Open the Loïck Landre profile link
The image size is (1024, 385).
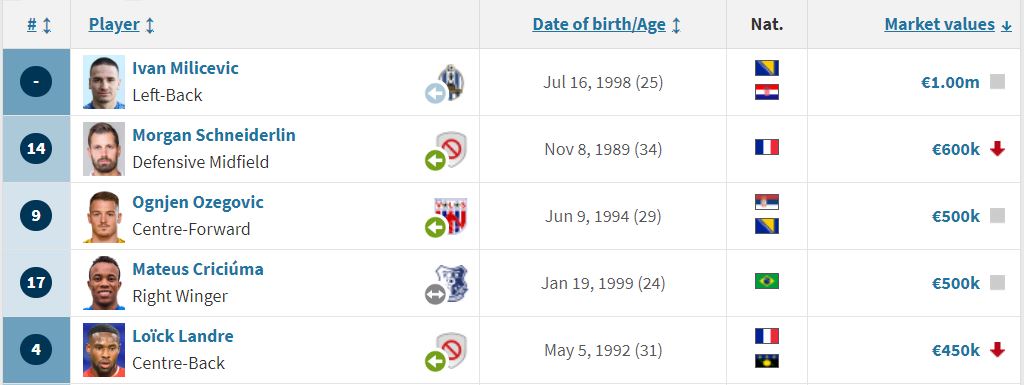pos(183,336)
